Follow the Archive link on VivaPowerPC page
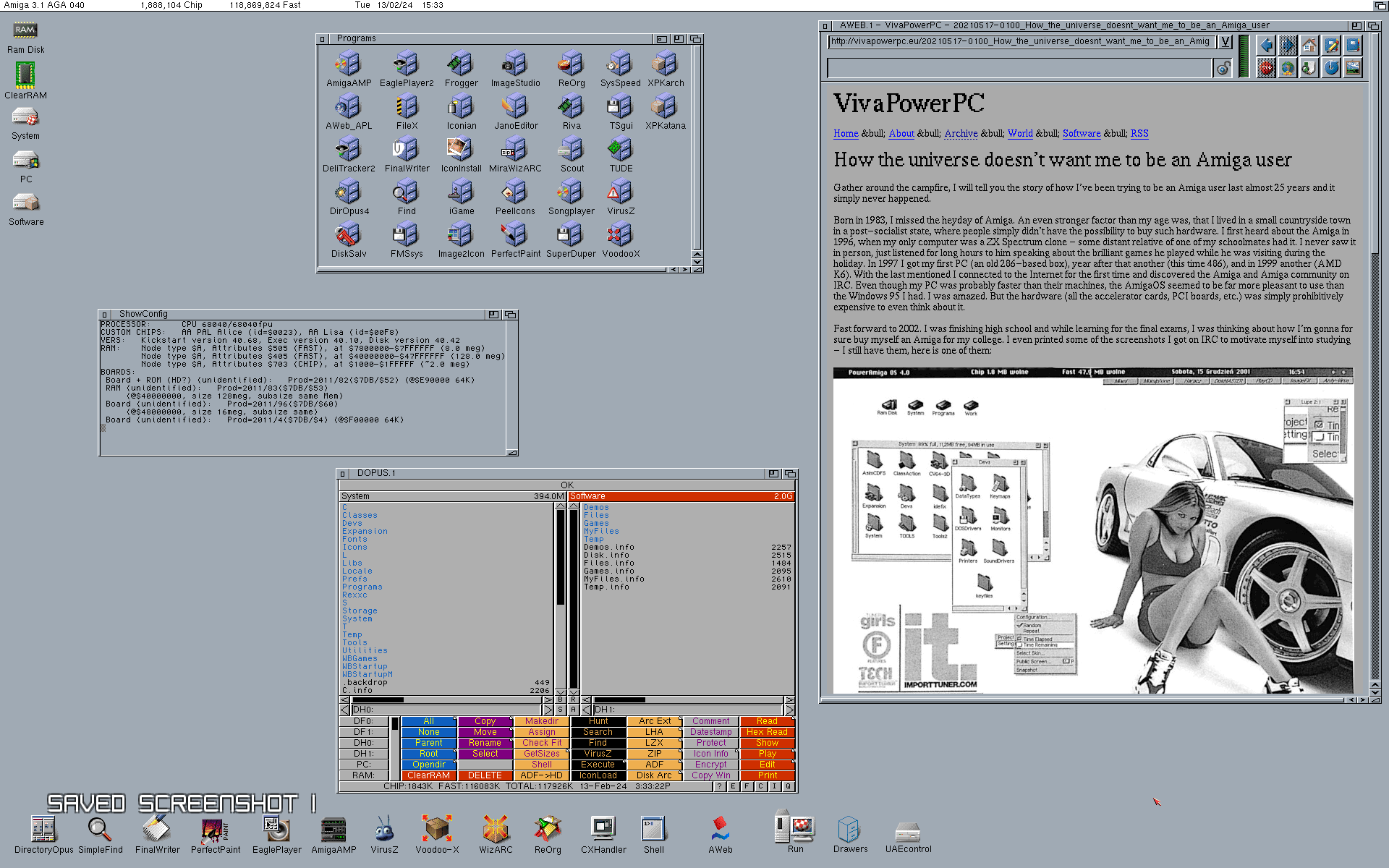The height and width of the screenshot is (868, 1389). tap(961, 133)
